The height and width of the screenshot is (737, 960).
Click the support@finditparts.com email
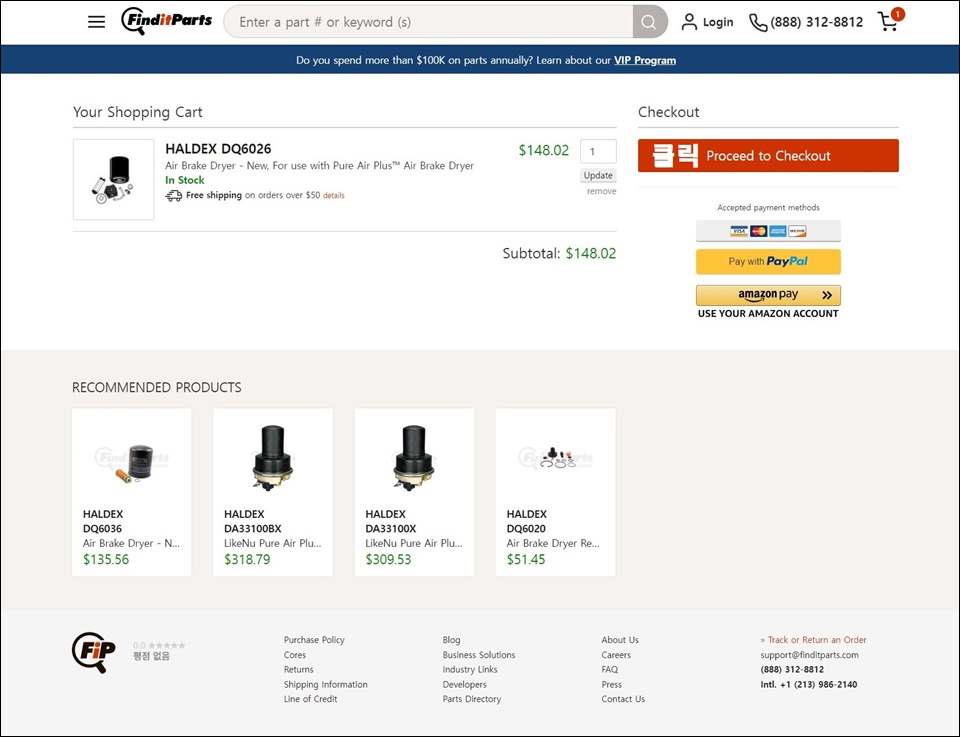click(x=809, y=655)
